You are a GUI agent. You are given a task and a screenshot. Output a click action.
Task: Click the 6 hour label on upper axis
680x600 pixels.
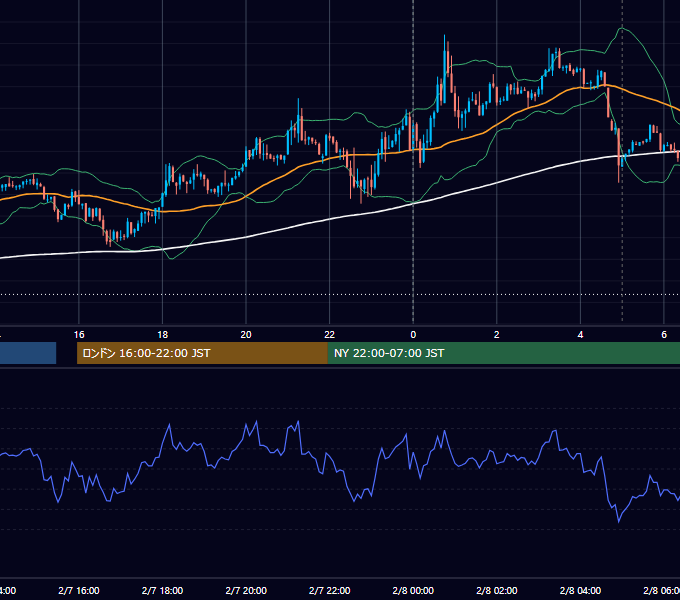pos(664,335)
